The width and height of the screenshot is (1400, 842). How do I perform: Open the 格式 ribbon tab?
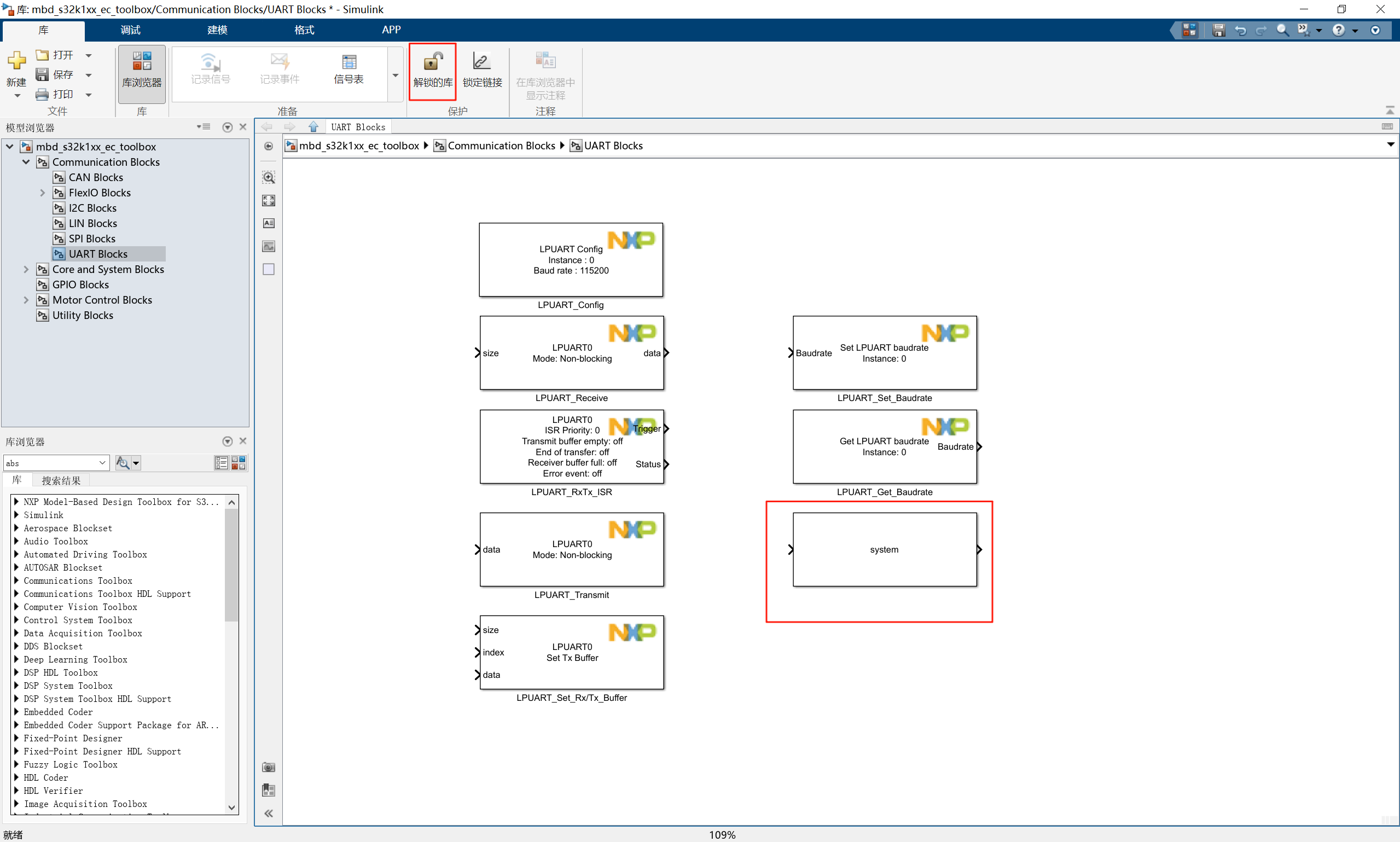pyautogui.click(x=304, y=30)
